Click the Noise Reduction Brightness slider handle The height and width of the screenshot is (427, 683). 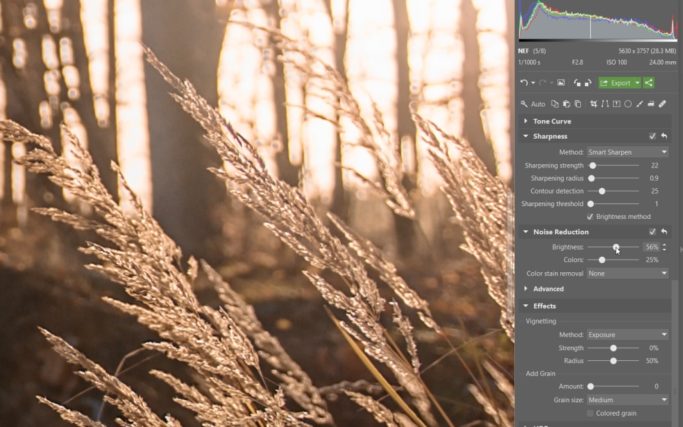pos(616,247)
